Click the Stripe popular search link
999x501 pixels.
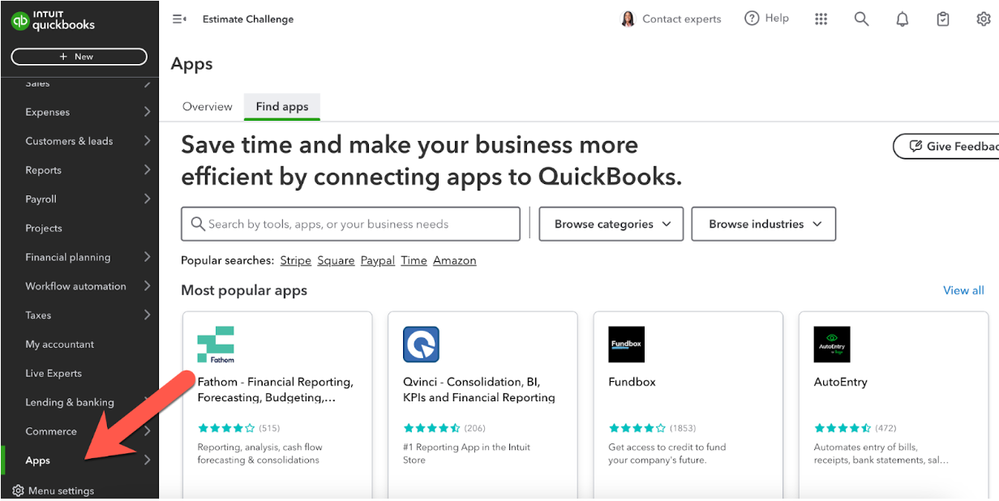[295, 260]
